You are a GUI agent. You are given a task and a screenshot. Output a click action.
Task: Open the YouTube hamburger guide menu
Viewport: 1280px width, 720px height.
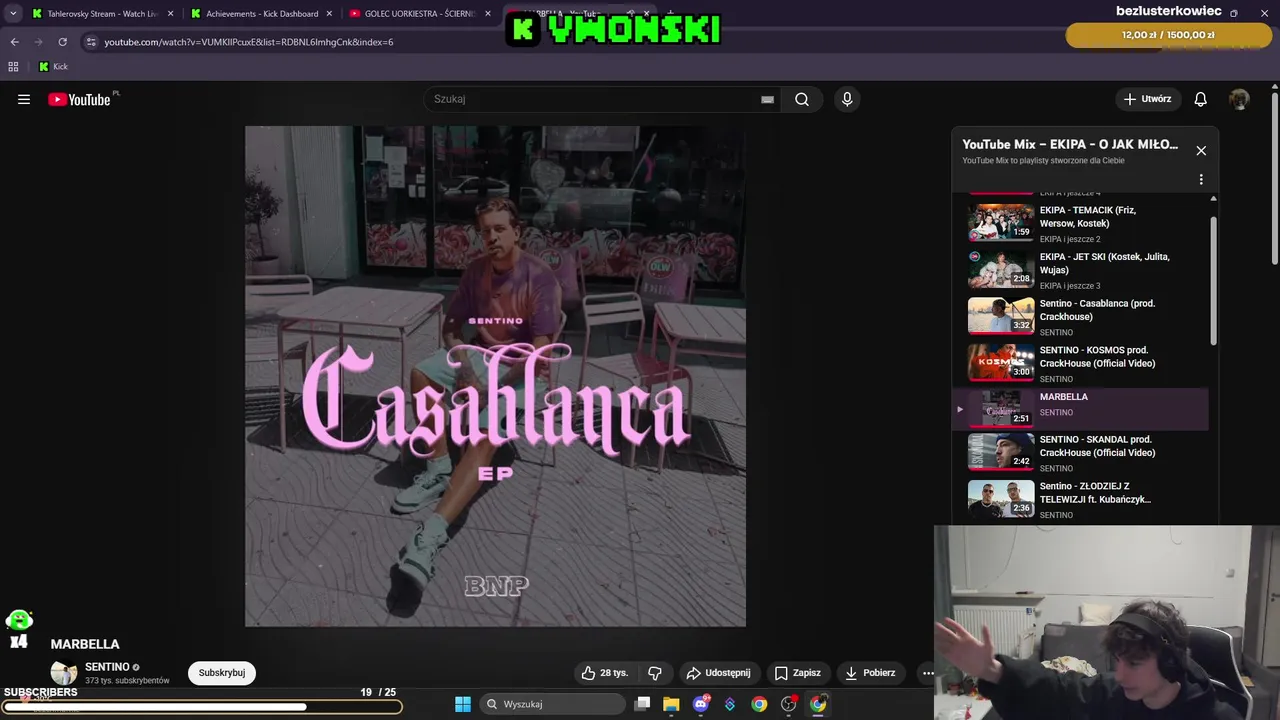pos(24,99)
